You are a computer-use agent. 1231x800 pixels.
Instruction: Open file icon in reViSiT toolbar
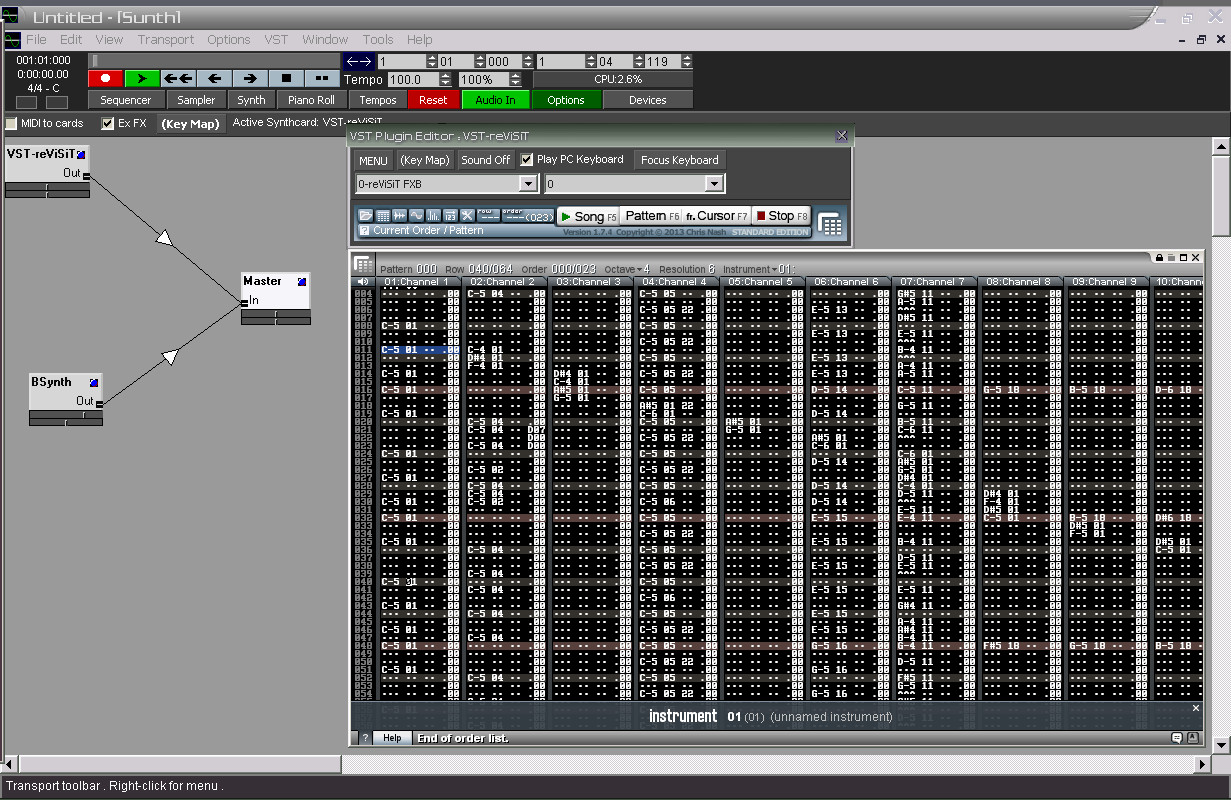[x=366, y=216]
